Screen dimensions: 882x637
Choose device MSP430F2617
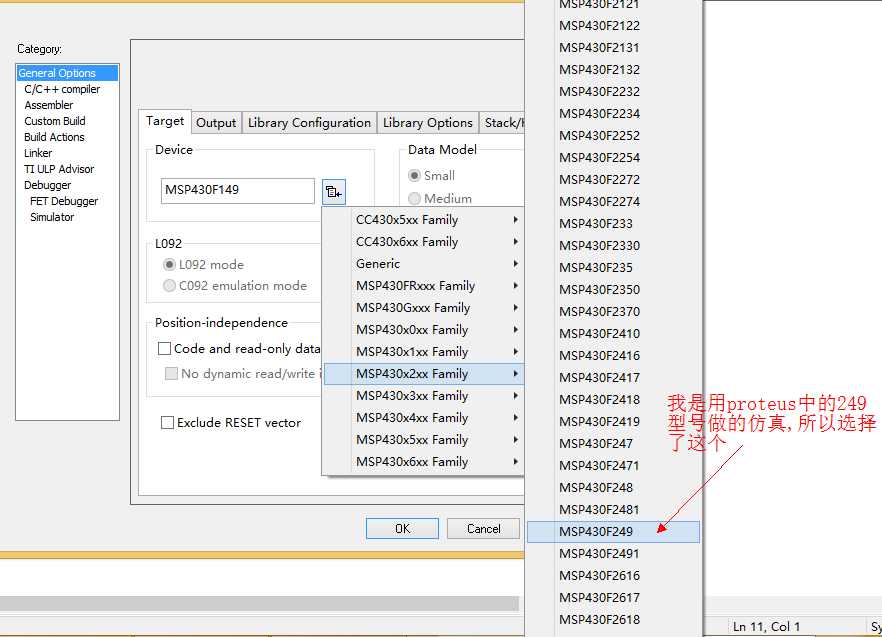click(613, 597)
